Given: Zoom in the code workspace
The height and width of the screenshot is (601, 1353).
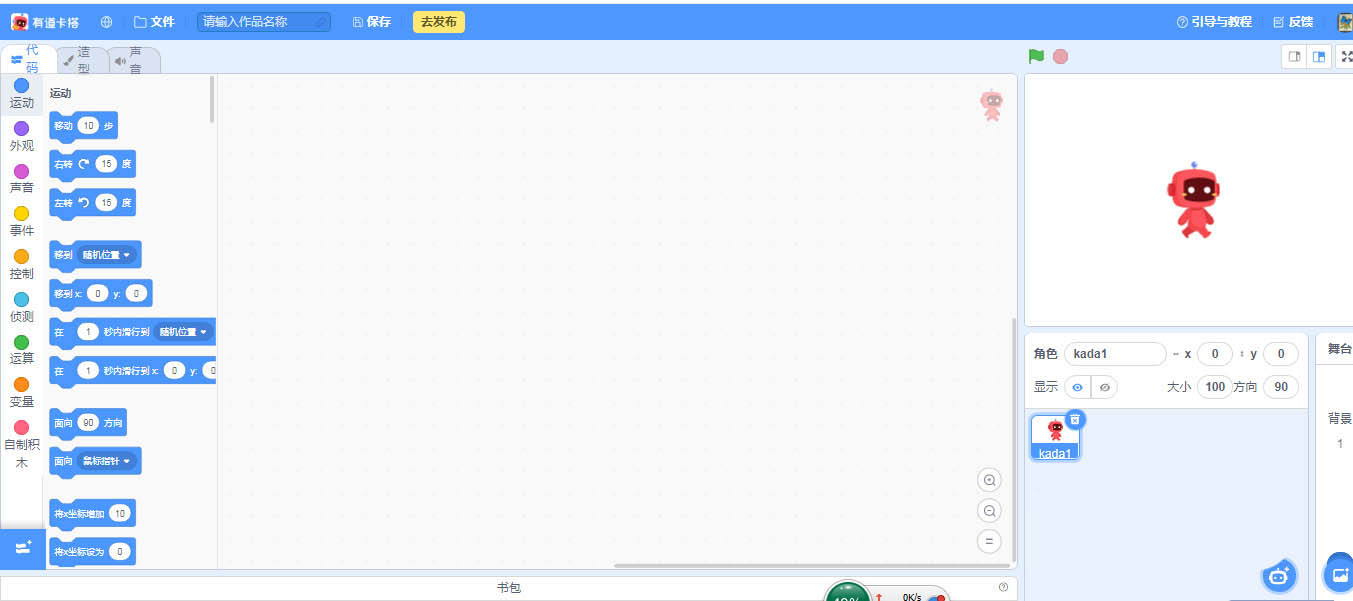Looking at the screenshot, I should click(x=989, y=480).
